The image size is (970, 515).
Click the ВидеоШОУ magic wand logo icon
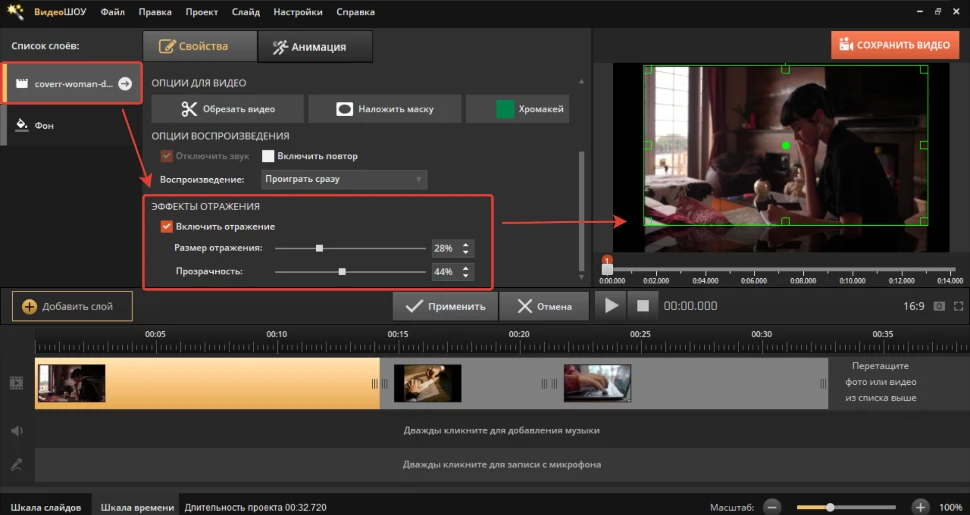[x=15, y=11]
